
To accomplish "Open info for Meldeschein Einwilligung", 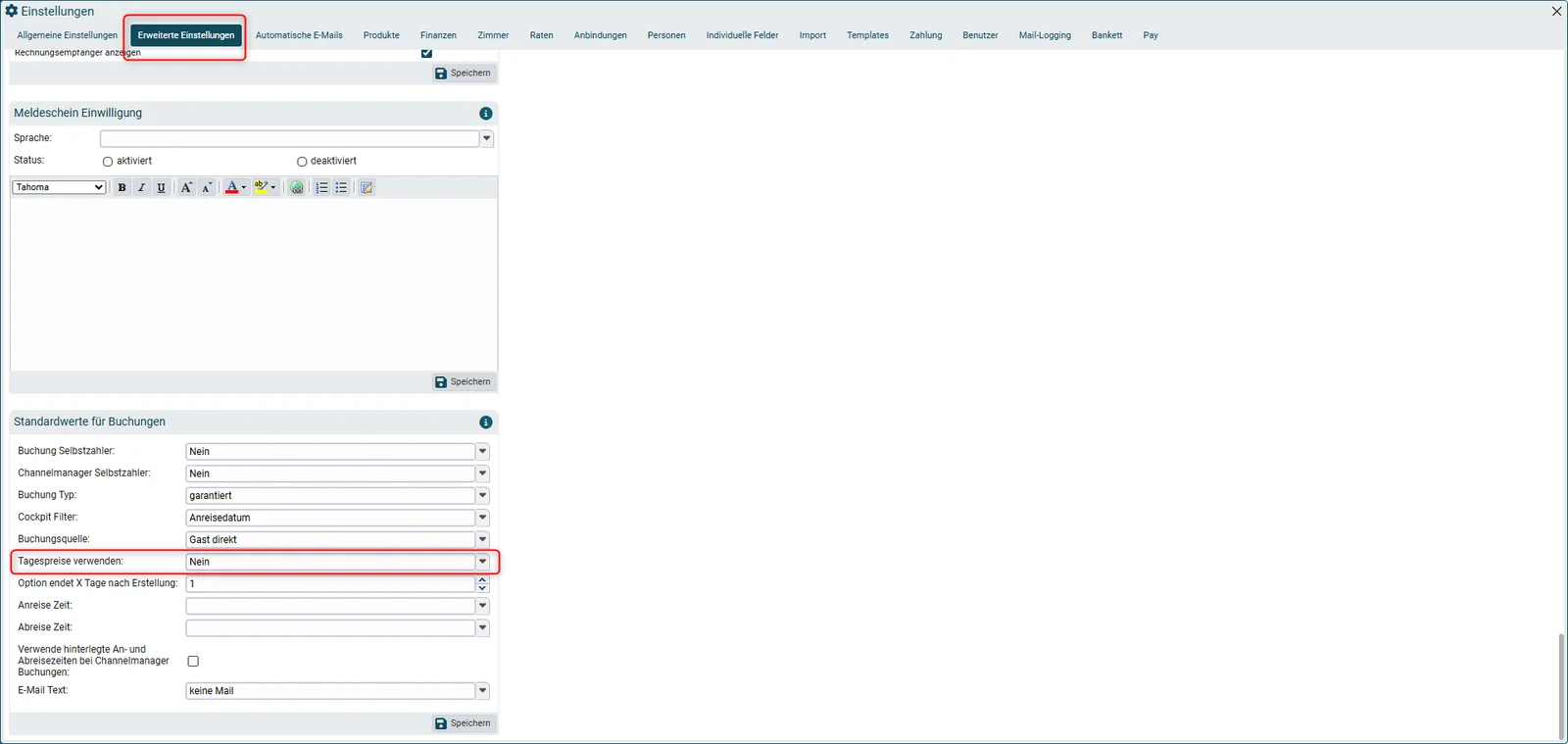I will point(486,114).
